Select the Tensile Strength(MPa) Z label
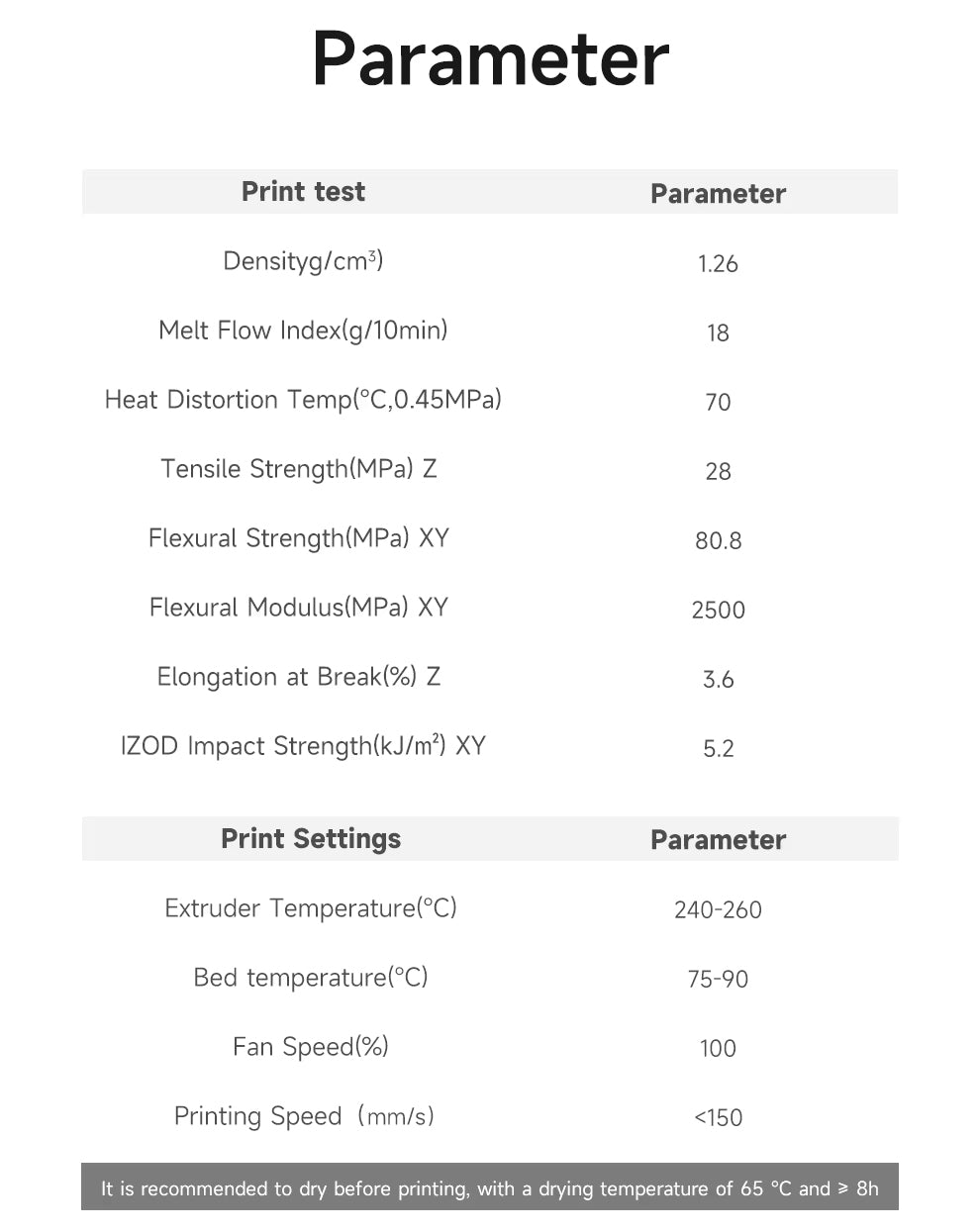The width and height of the screenshot is (980, 1232). pyautogui.click(x=299, y=469)
